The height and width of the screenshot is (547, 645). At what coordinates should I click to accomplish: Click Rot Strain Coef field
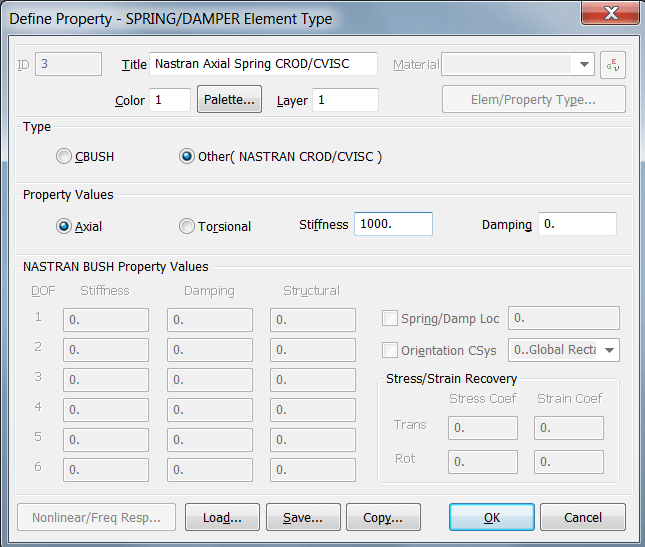(569, 462)
